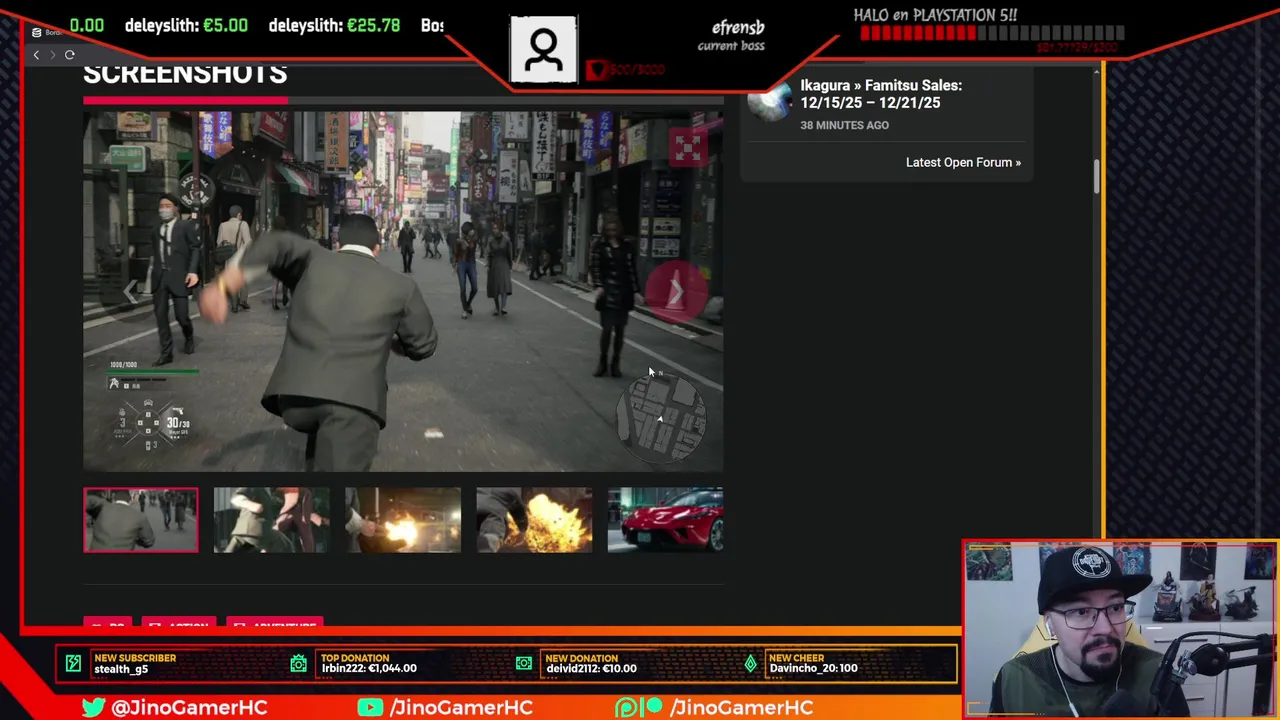Click the page's vertical scrollbar
1280x720 pixels.
coord(1097,177)
